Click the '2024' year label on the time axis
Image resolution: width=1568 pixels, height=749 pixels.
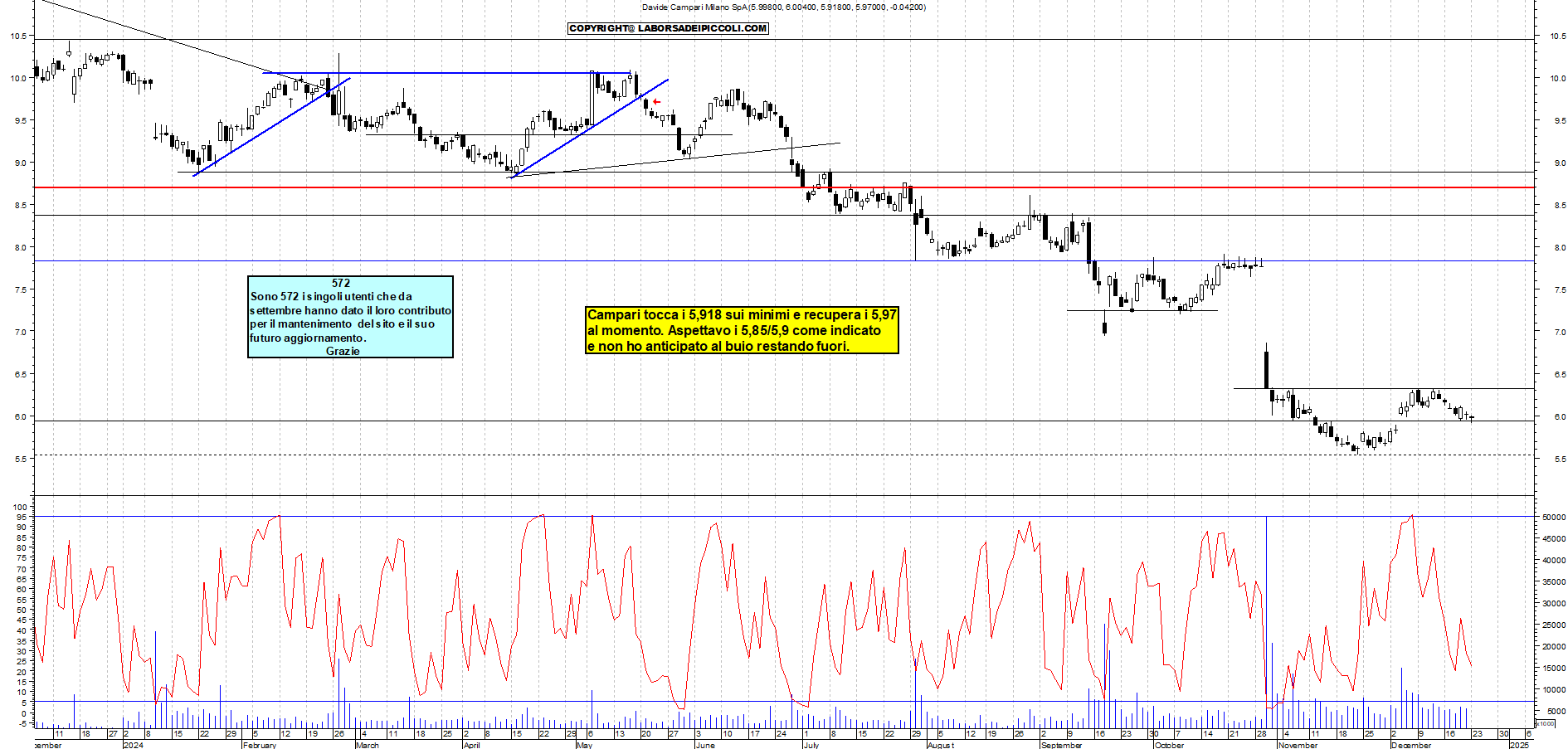[133, 745]
